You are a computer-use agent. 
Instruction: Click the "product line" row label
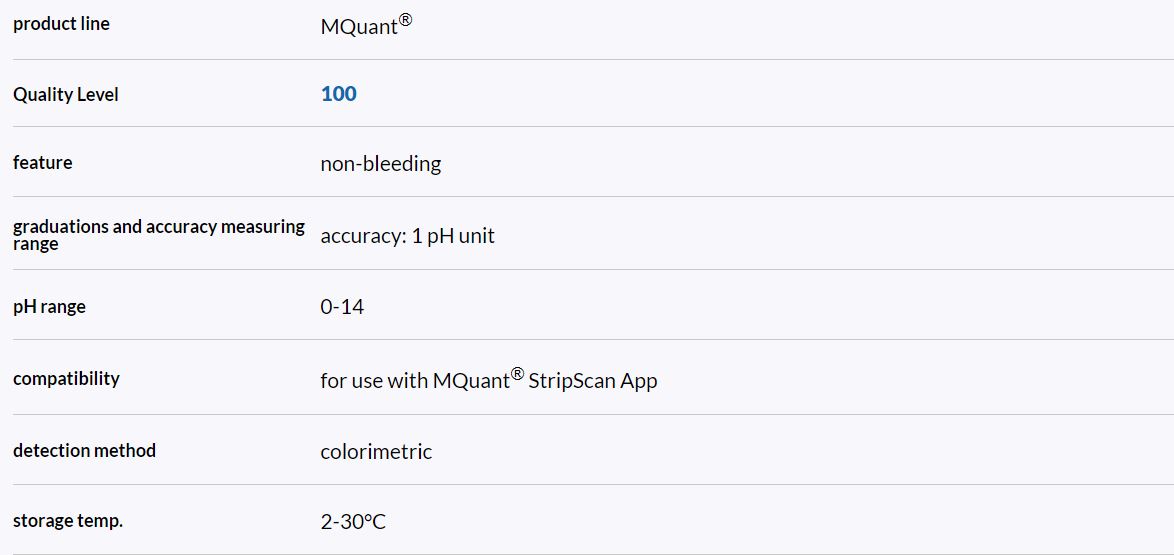click(x=61, y=24)
